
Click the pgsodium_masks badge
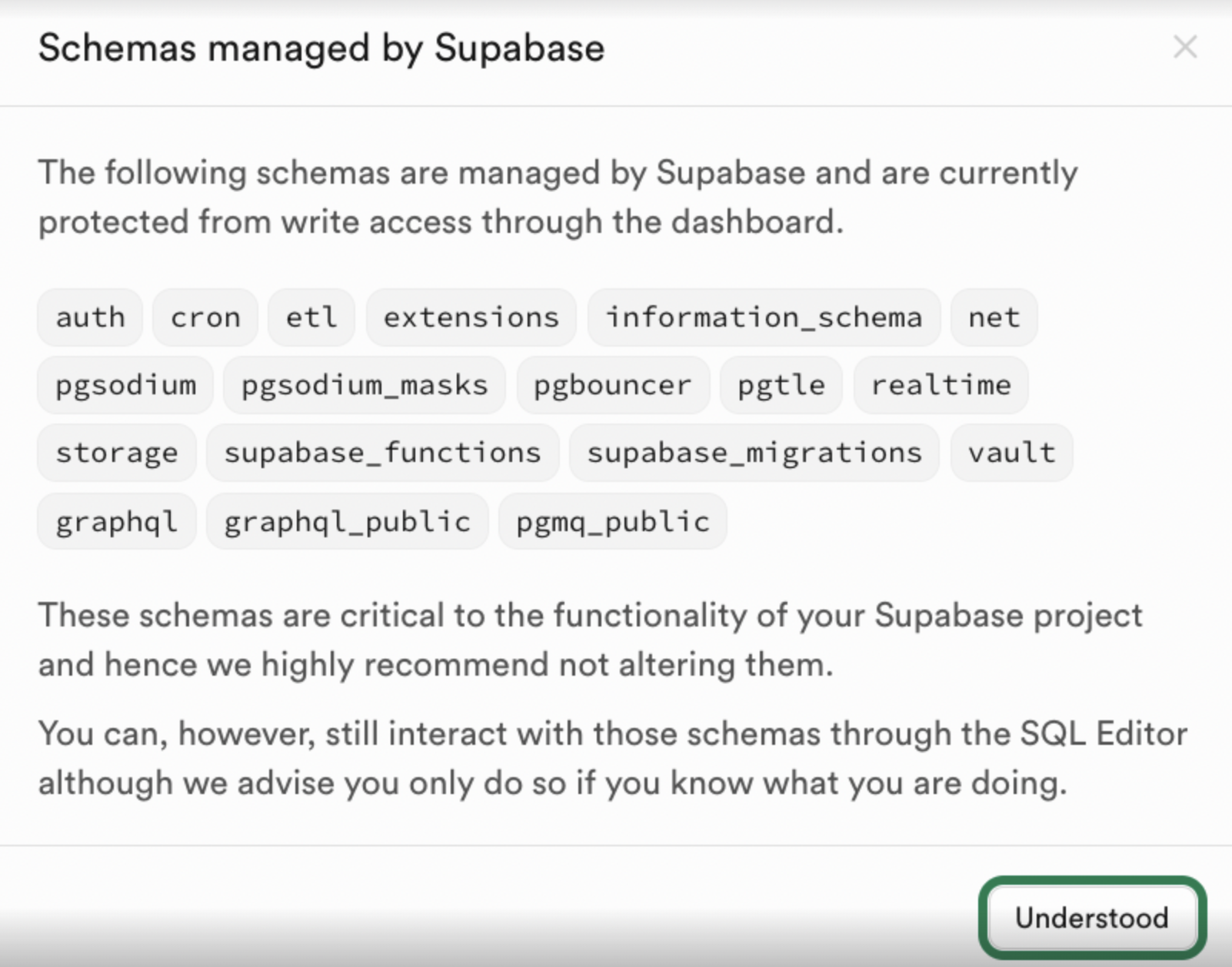[365, 385]
